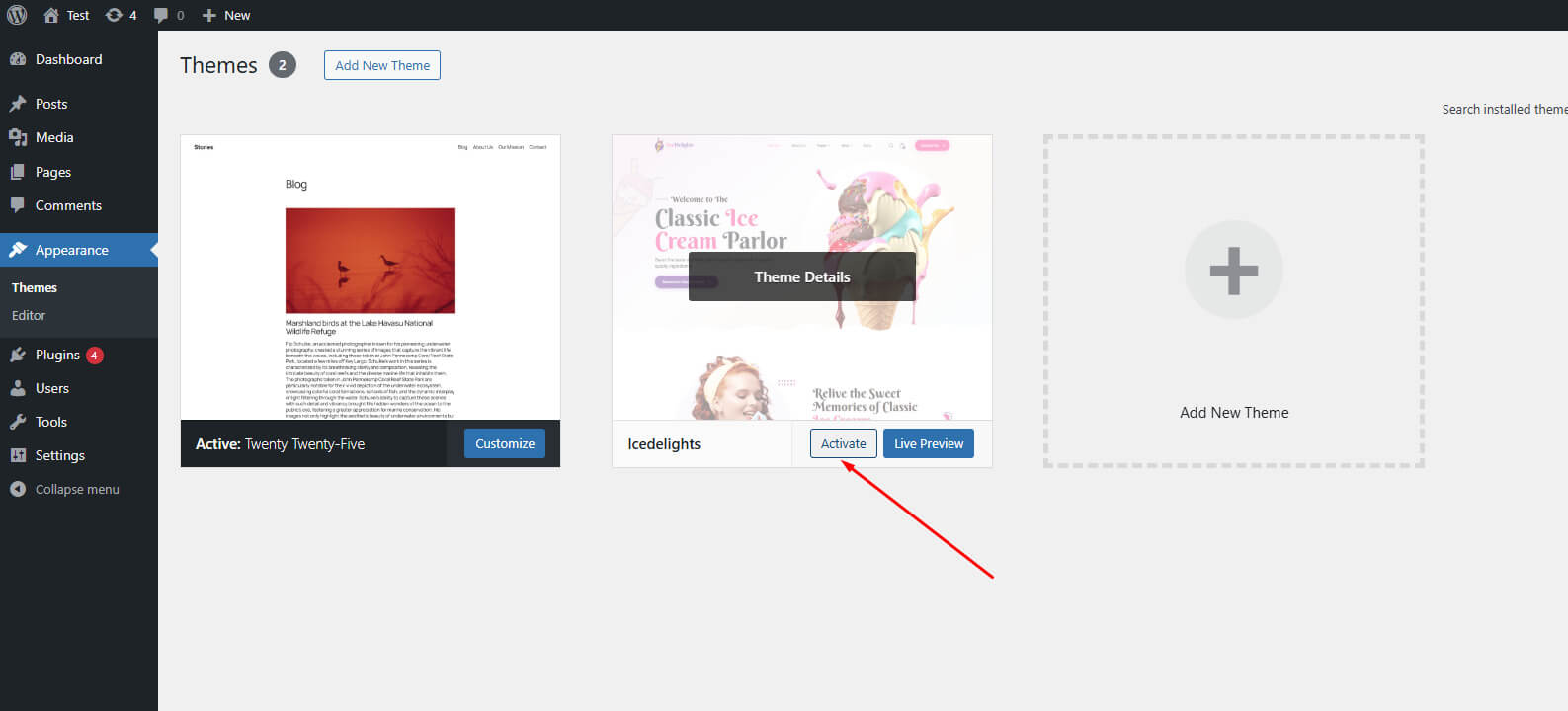Click the Media icon in sidebar
This screenshot has height=711, width=1568.
click(x=18, y=137)
